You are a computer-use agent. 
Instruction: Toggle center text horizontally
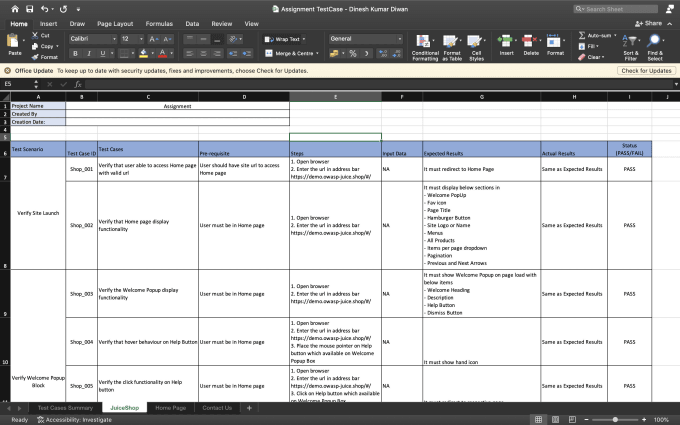(203, 53)
